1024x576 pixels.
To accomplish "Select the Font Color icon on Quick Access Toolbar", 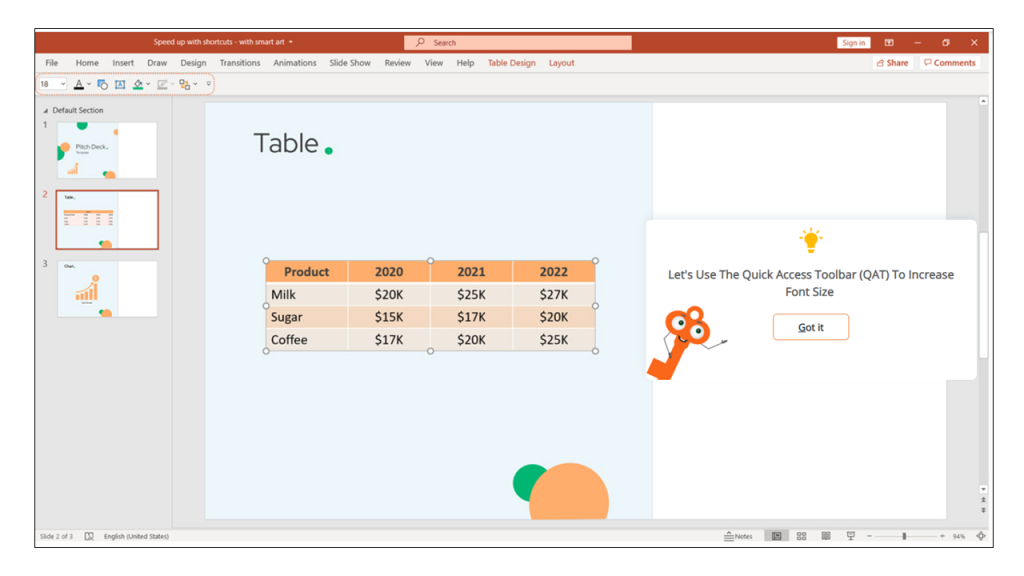I will [80, 84].
